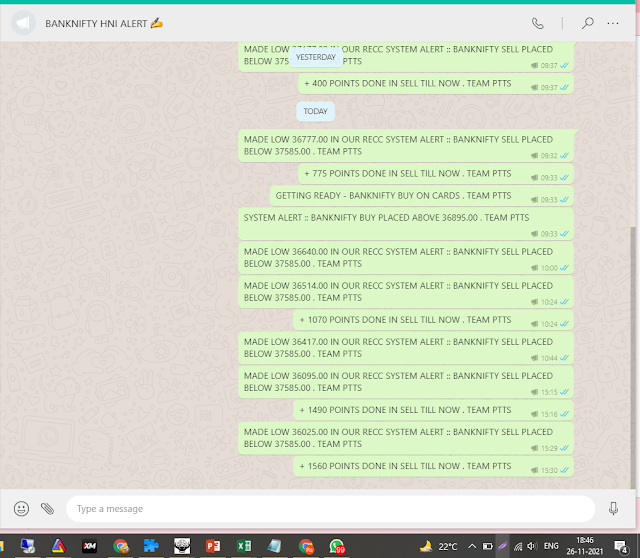Open second Chrome profile icon in taskbar
The height and width of the screenshot is (558, 640).
click(306, 546)
